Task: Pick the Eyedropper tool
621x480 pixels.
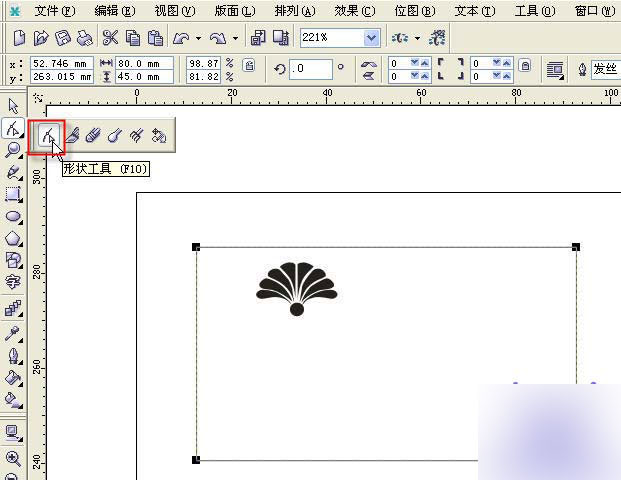Action: pos(13,334)
